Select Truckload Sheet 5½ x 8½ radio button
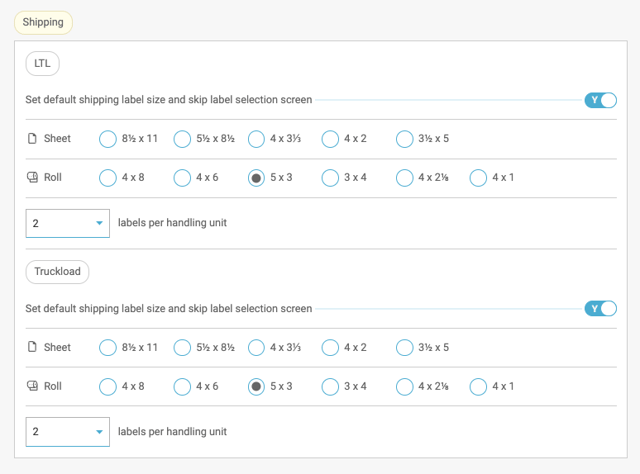Screen dimensions: 640x474 coord(182,347)
